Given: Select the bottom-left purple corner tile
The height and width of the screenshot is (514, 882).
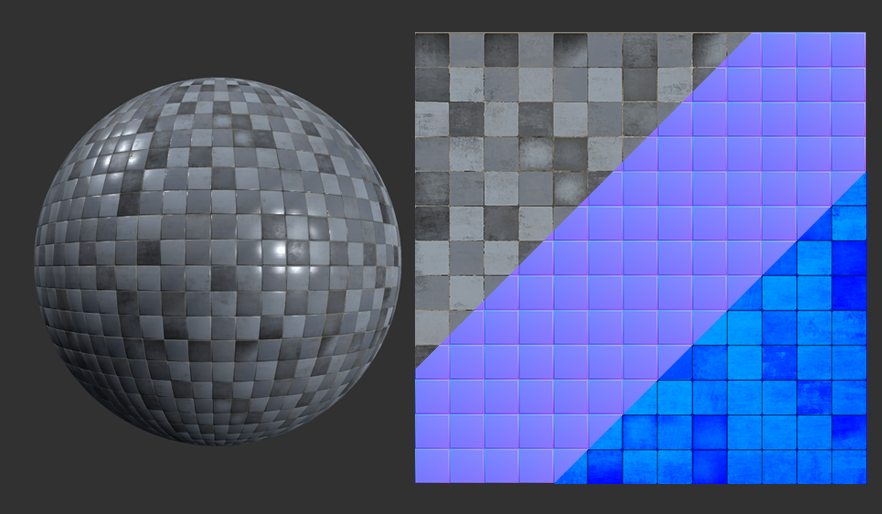Looking at the screenshot, I should 432,466.
